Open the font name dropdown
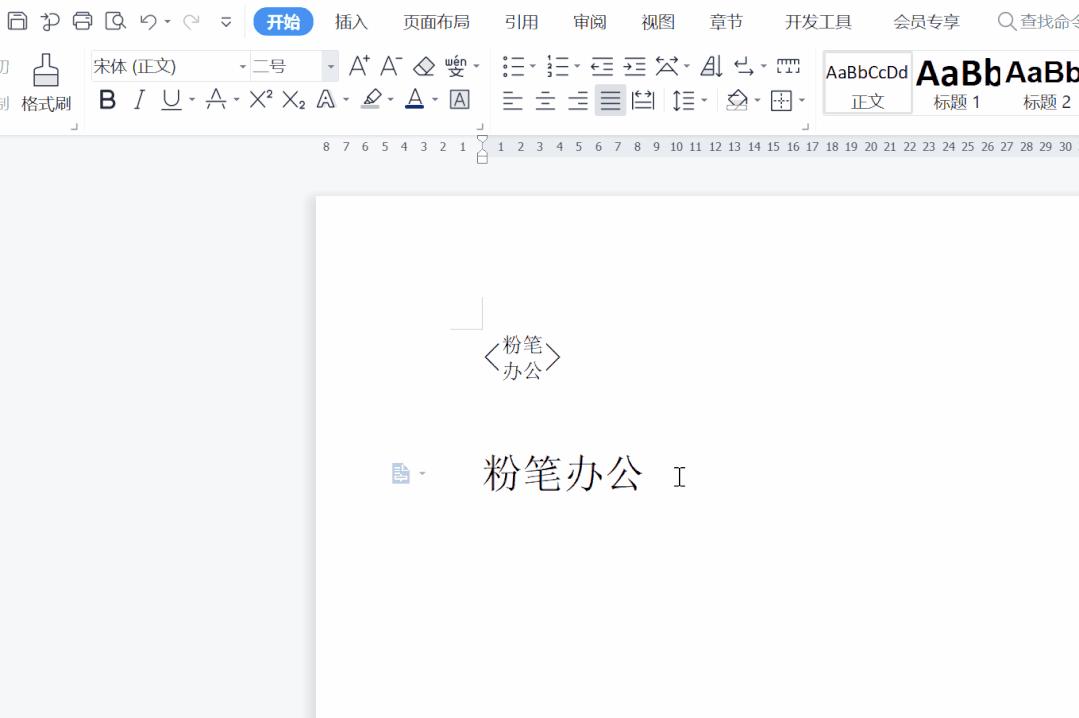This screenshot has width=1079, height=718. pos(243,66)
